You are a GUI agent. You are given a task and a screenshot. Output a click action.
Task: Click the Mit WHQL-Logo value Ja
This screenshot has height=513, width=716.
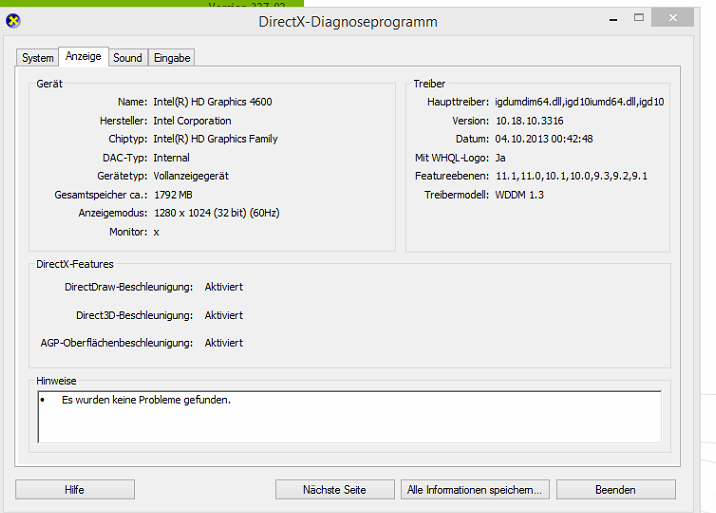[x=500, y=158]
